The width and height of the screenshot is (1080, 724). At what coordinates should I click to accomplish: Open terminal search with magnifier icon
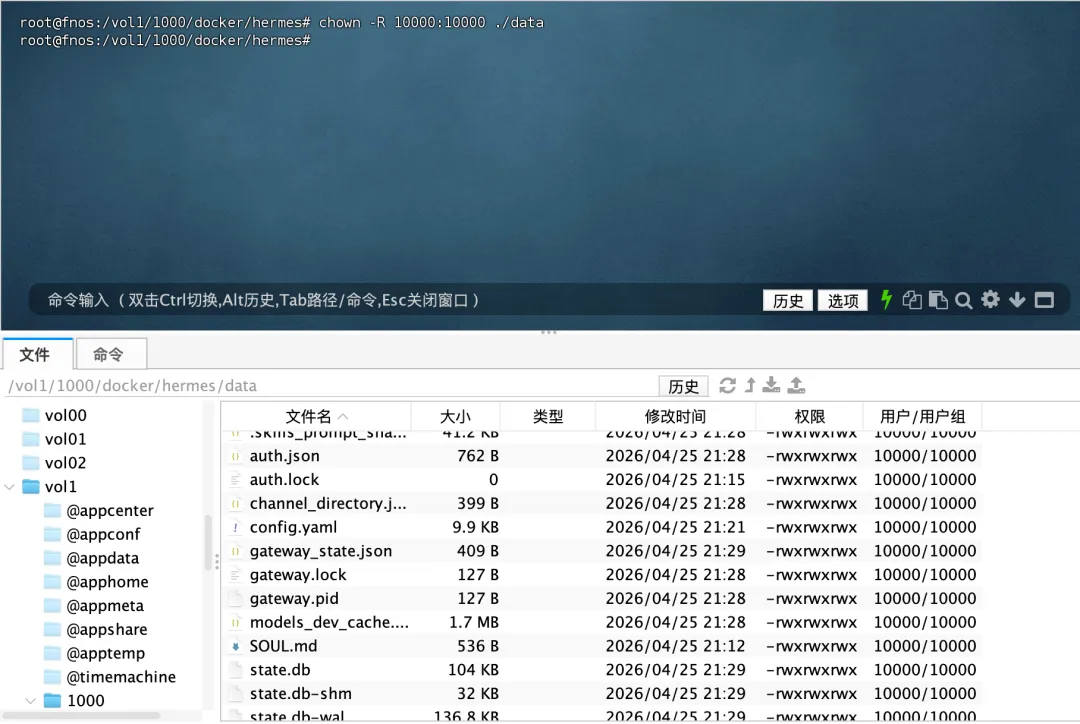click(964, 300)
